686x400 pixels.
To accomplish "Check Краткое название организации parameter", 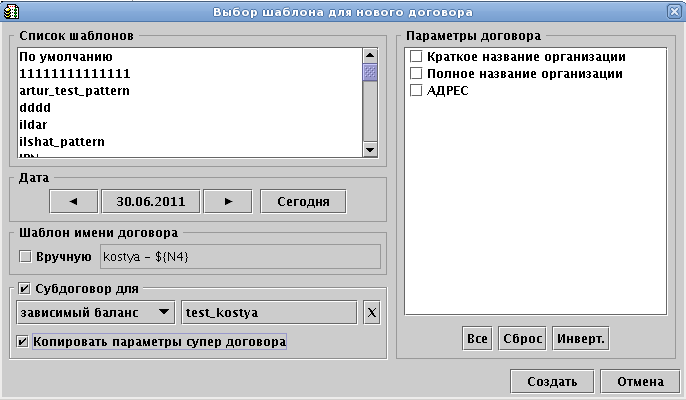I will coord(416,57).
